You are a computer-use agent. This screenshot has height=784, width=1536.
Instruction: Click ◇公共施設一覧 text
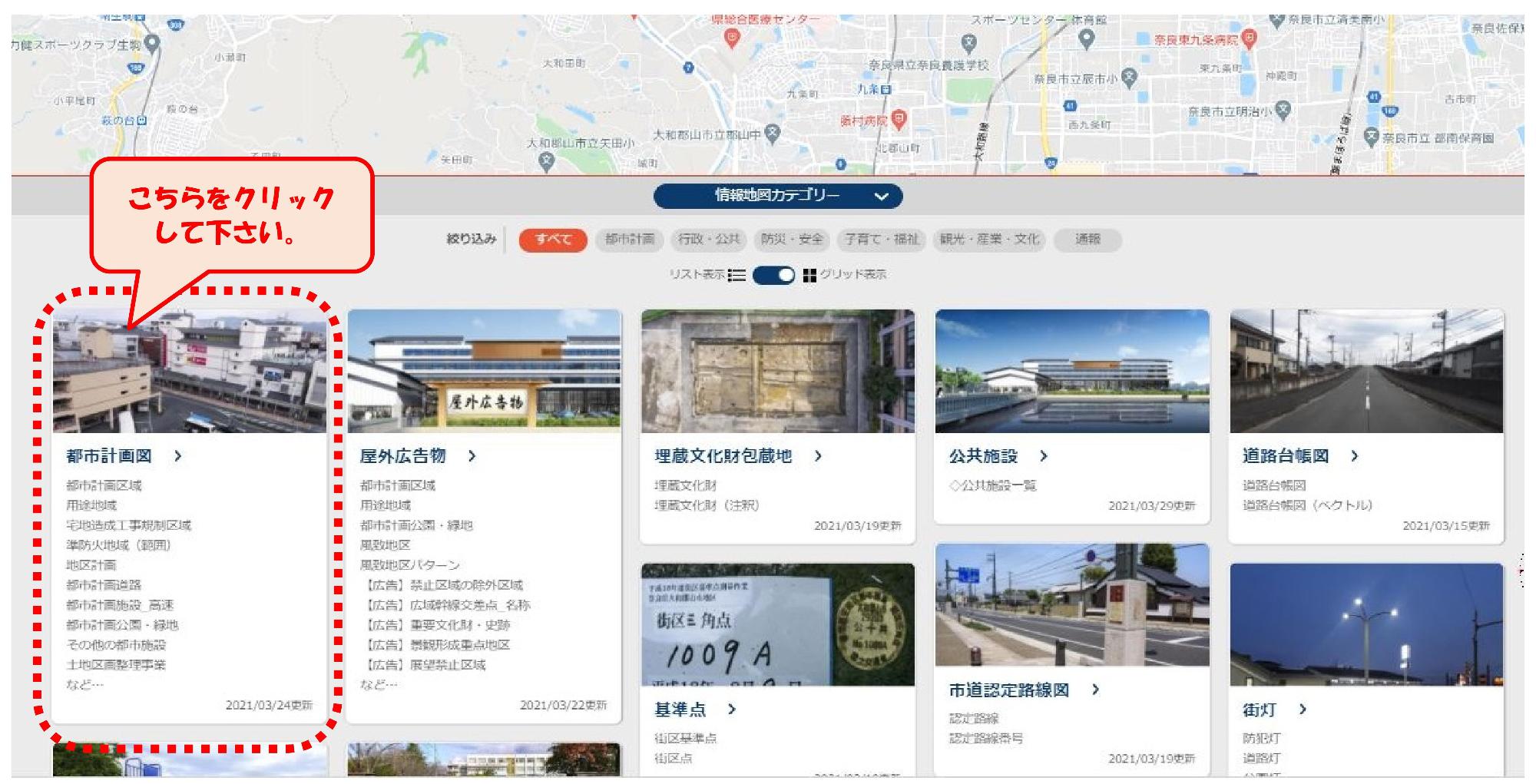click(x=993, y=485)
